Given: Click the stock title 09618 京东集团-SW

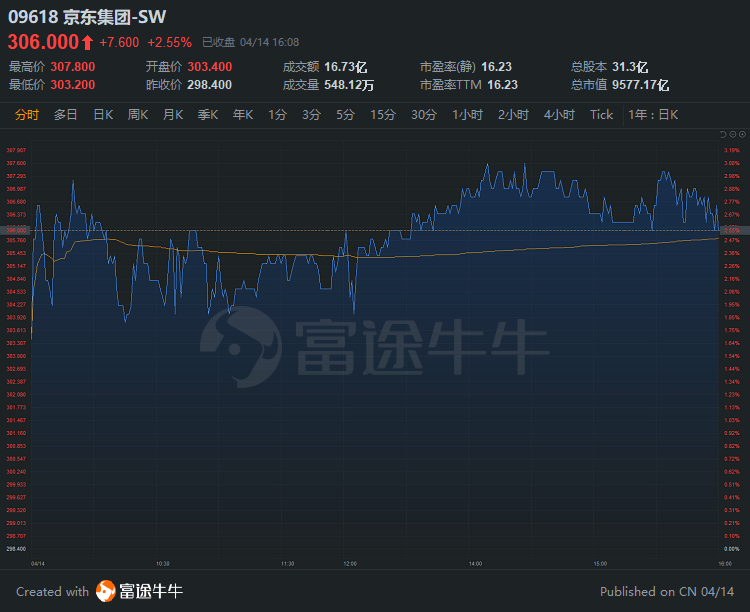Looking at the screenshot, I should pos(87,17).
